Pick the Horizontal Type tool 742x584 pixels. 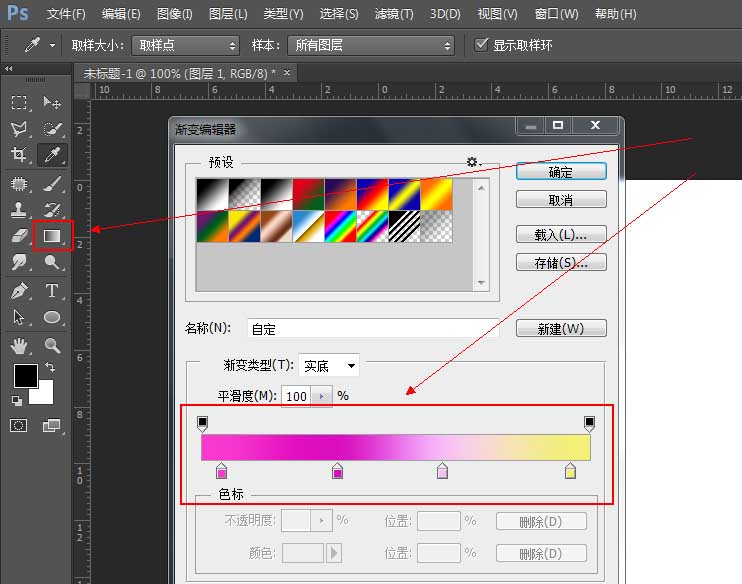coord(52,291)
